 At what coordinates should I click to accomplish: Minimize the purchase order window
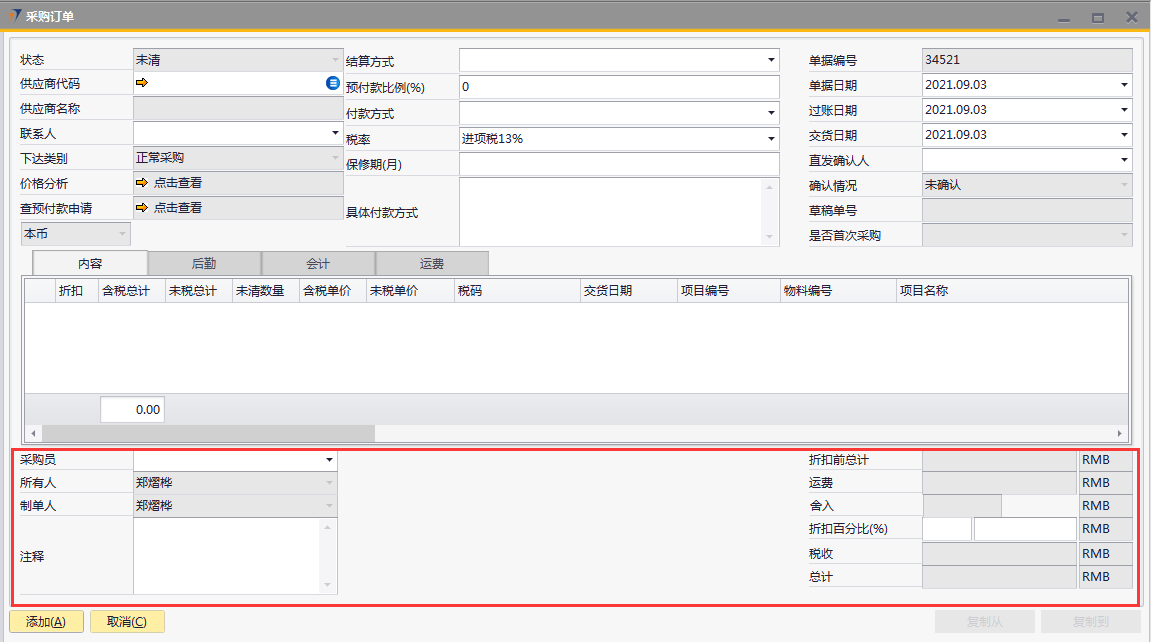pyautogui.click(x=1066, y=17)
